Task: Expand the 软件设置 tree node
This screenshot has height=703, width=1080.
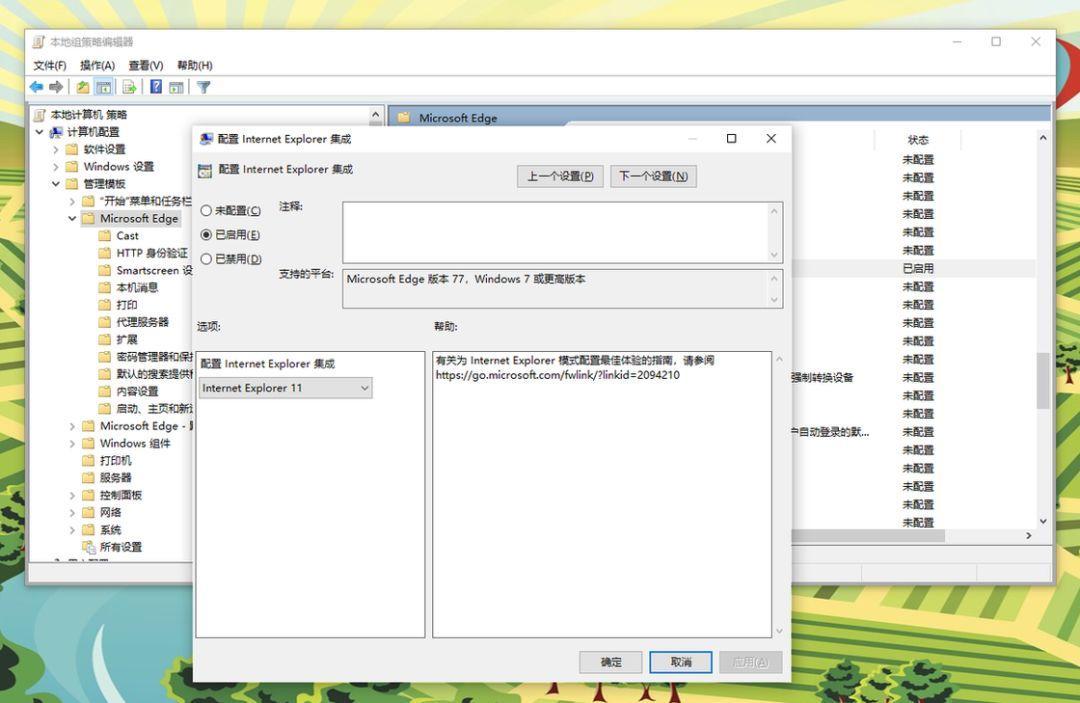Action: pyautogui.click(x=56, y=149)
